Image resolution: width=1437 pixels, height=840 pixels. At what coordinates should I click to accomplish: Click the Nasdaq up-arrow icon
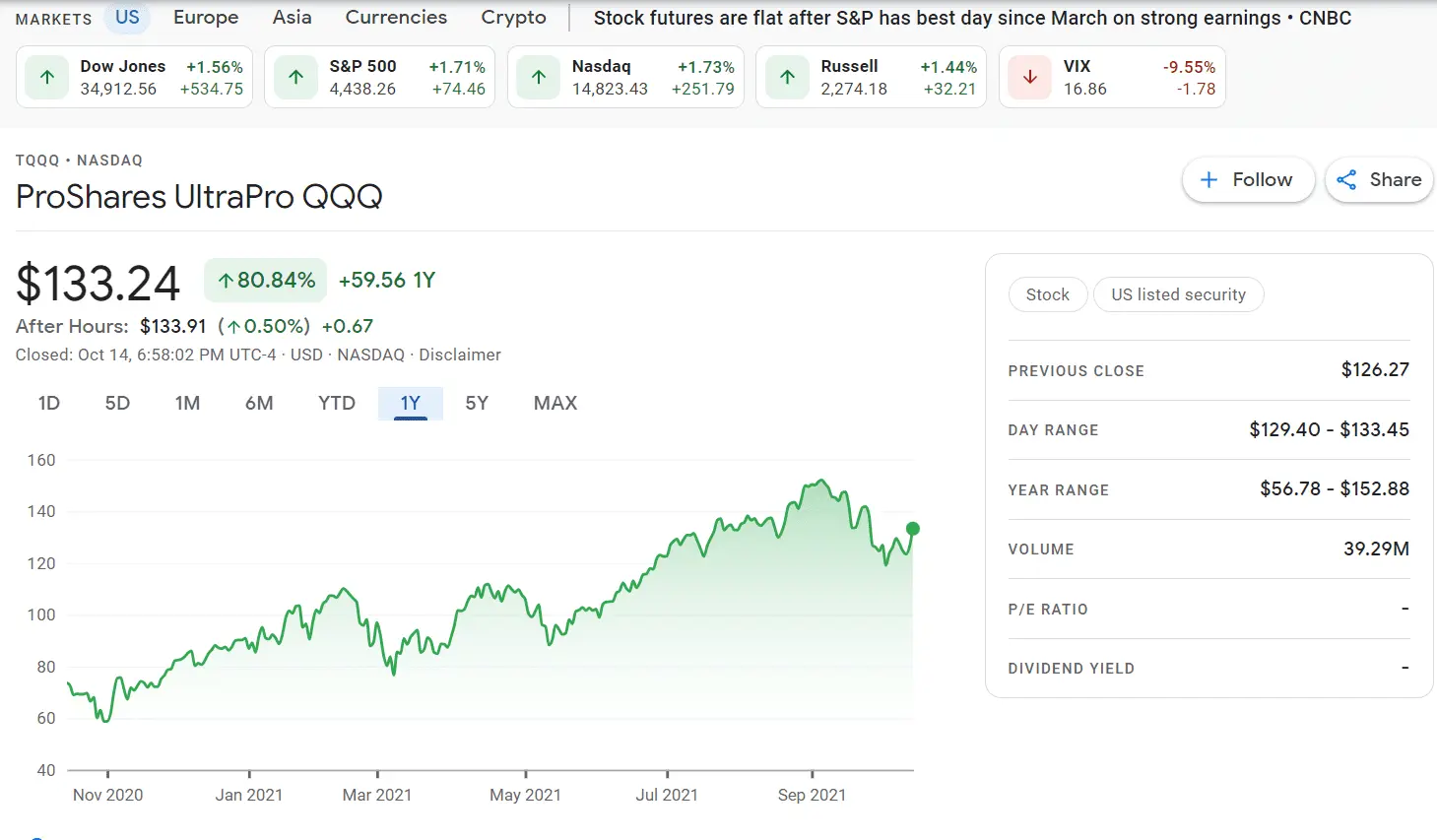point(539,77)
